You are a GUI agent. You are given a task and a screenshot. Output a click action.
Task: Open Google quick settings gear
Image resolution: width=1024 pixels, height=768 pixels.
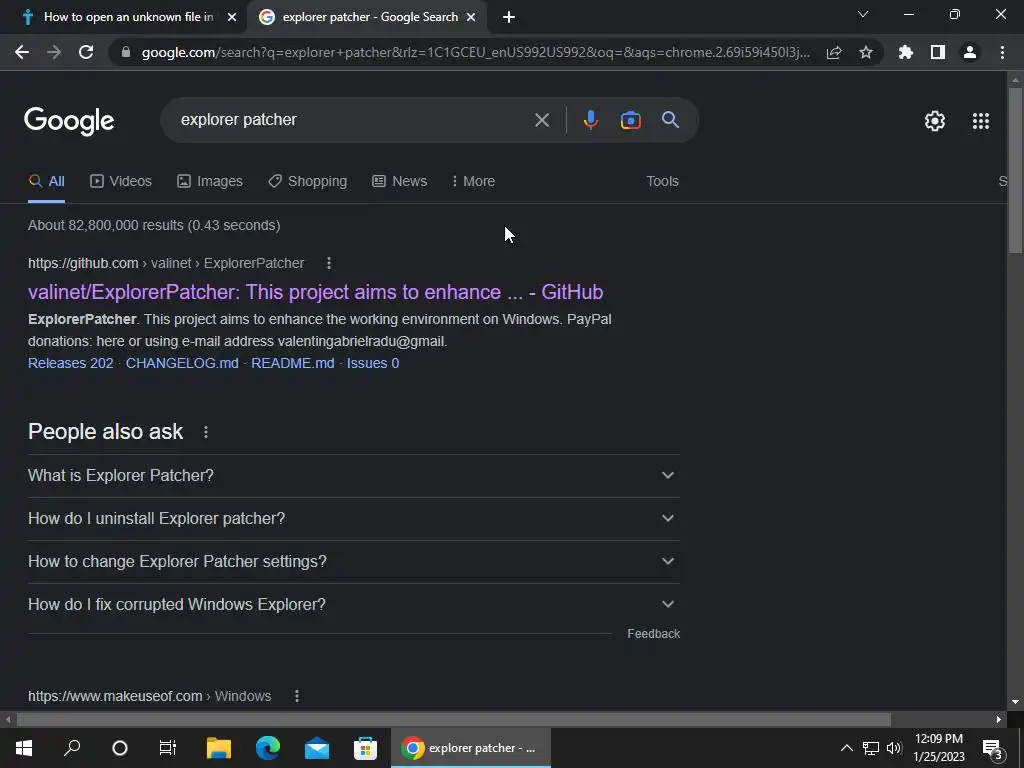coord(935,121)
